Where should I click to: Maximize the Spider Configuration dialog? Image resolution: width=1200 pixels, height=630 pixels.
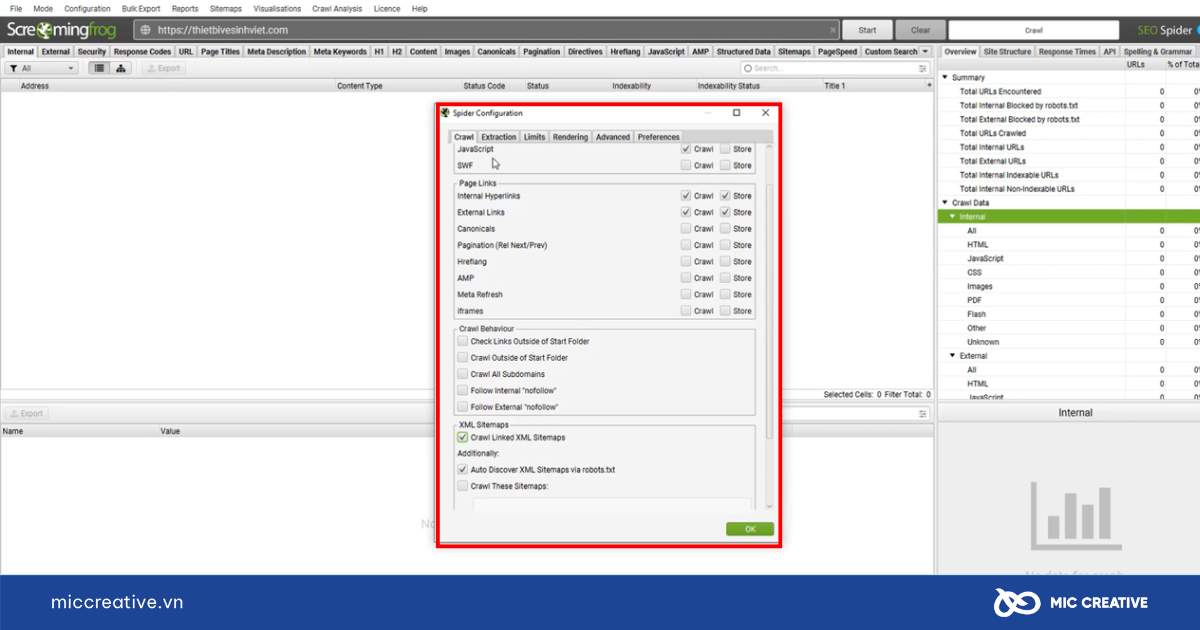click(737, 113)
